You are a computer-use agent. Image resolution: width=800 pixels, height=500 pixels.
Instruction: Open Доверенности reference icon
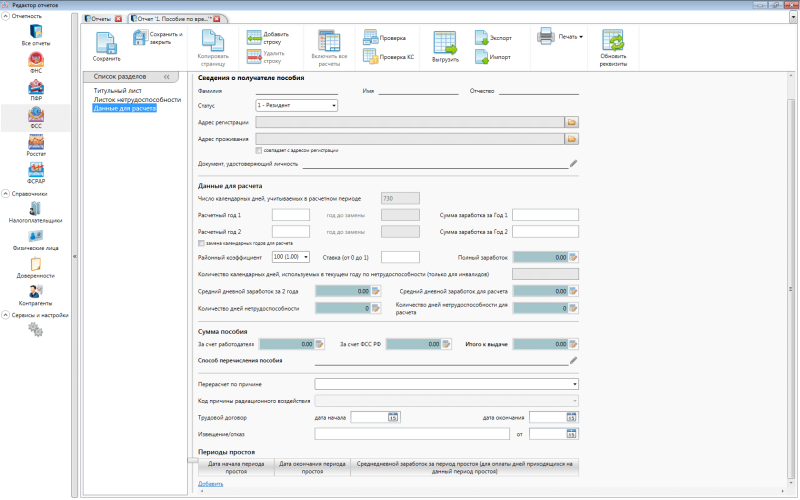(36, 264)
